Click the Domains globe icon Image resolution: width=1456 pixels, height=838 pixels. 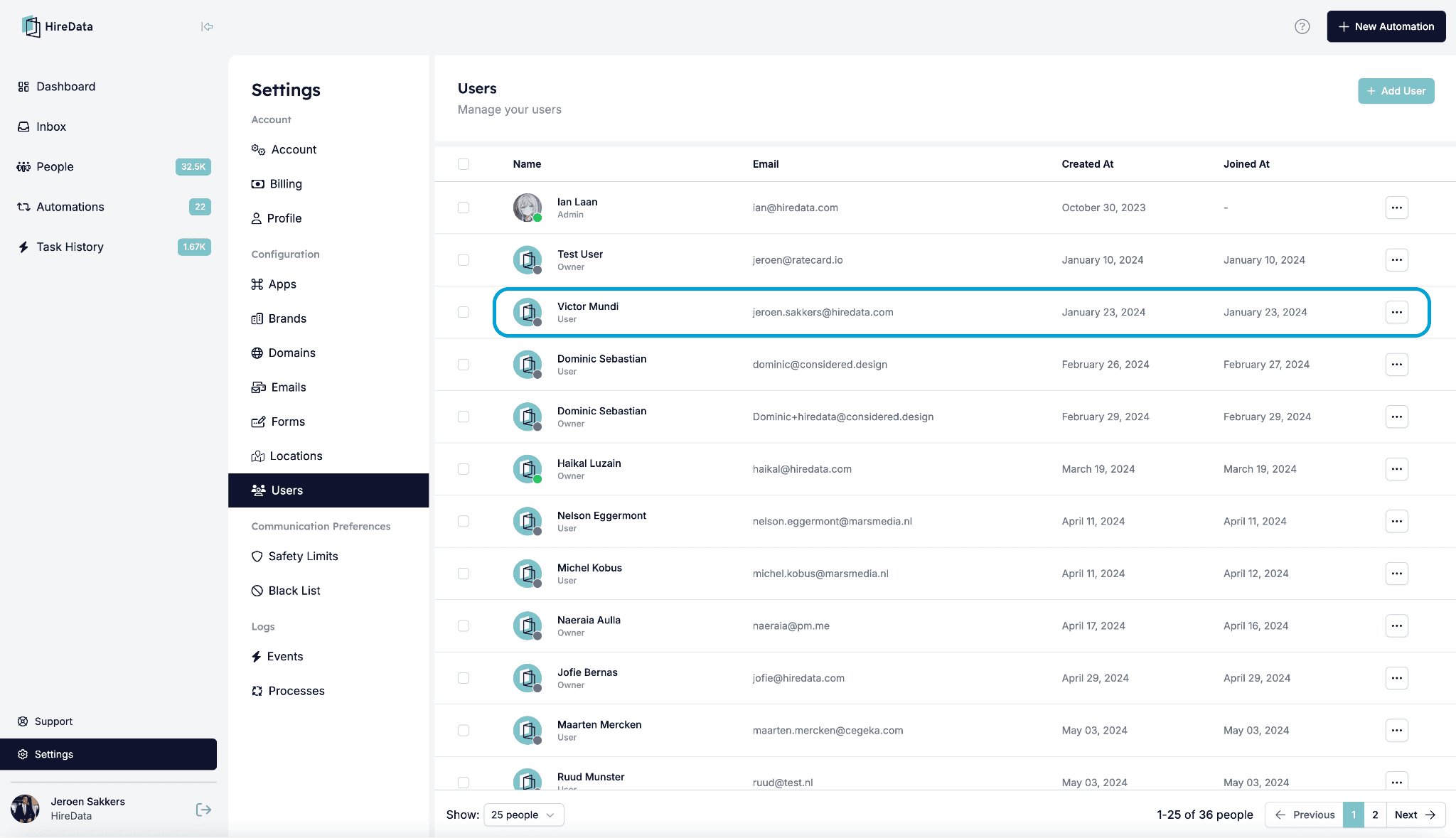point(257,353)
